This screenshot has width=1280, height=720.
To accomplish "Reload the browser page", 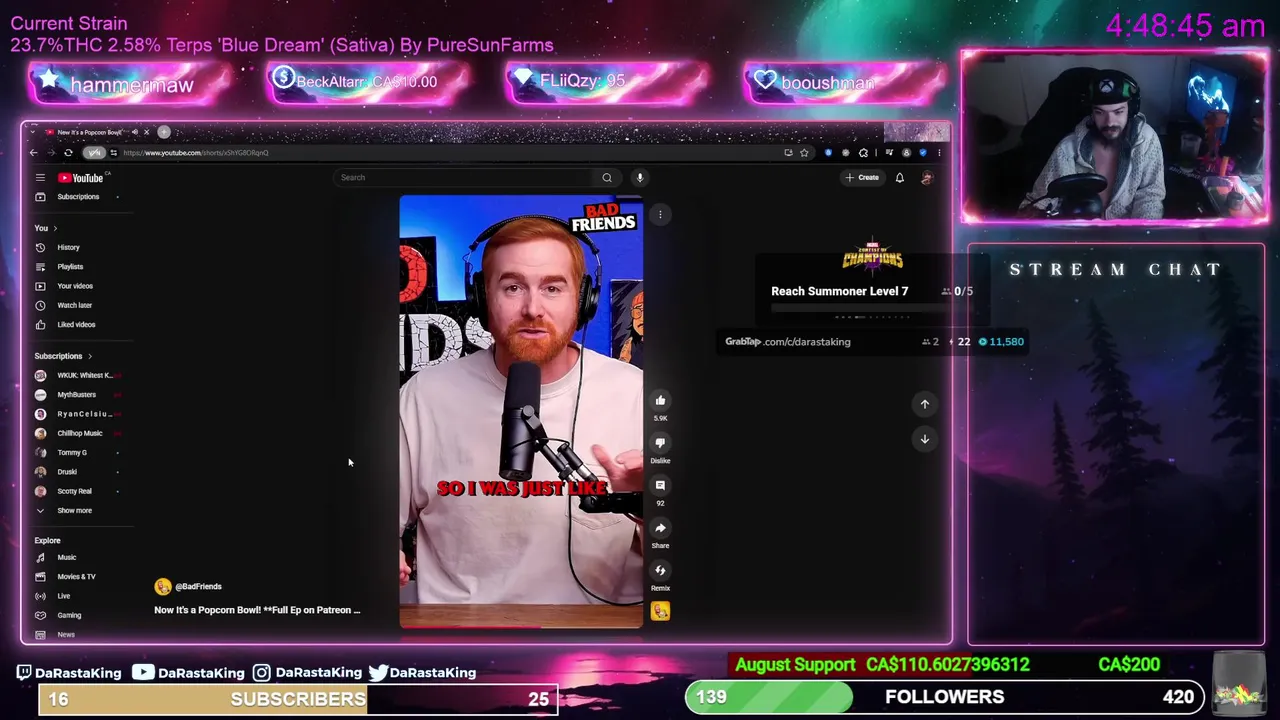I will click(68, 153).
